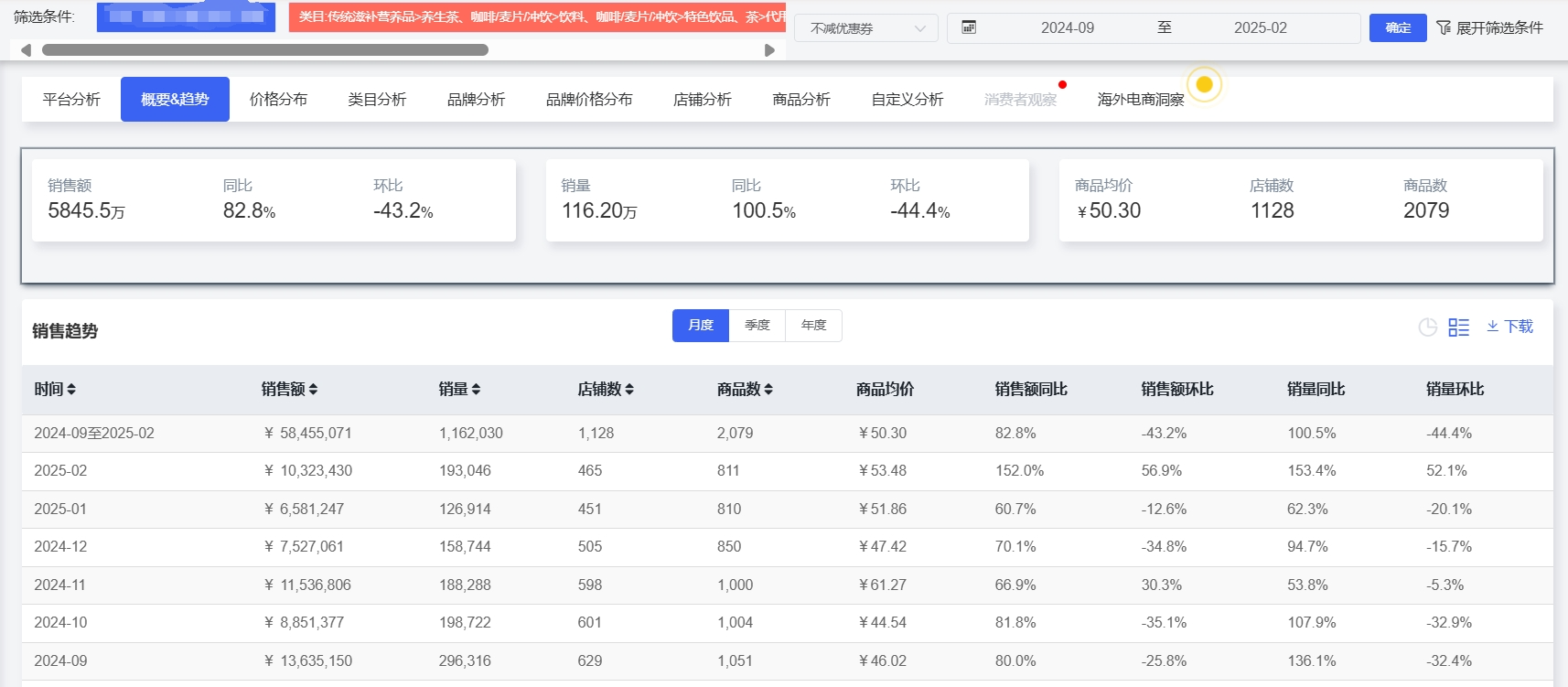Open the 概要&趋势 tab

point(175,99)
